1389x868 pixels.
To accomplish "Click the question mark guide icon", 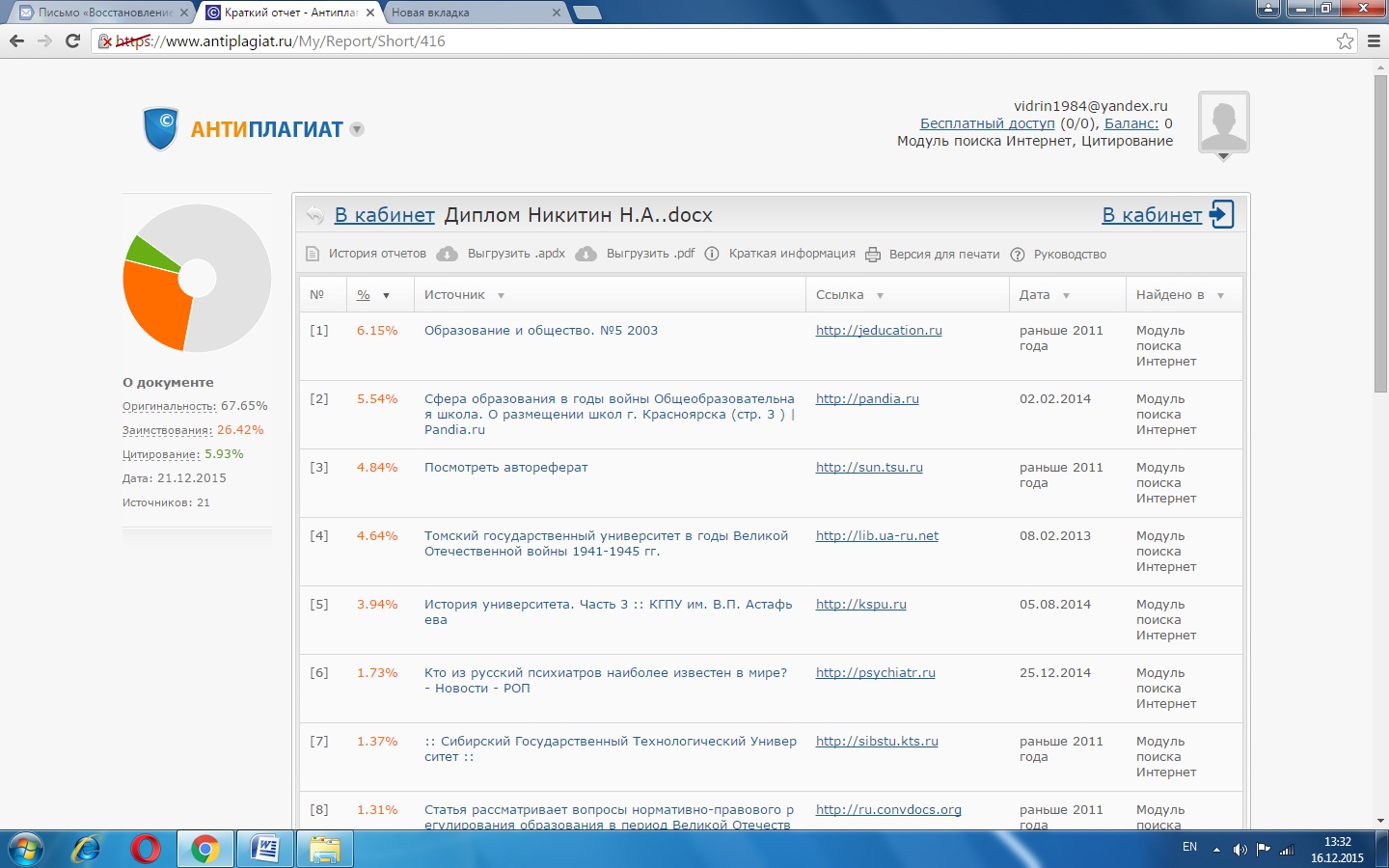I will click(x=1017, y=255).
